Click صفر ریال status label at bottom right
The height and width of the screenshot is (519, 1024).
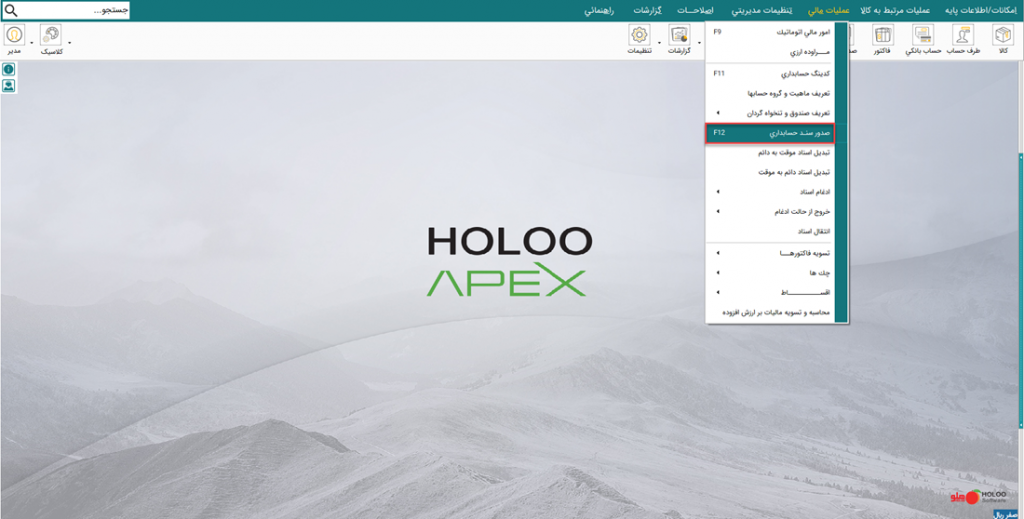point(1005,515)
